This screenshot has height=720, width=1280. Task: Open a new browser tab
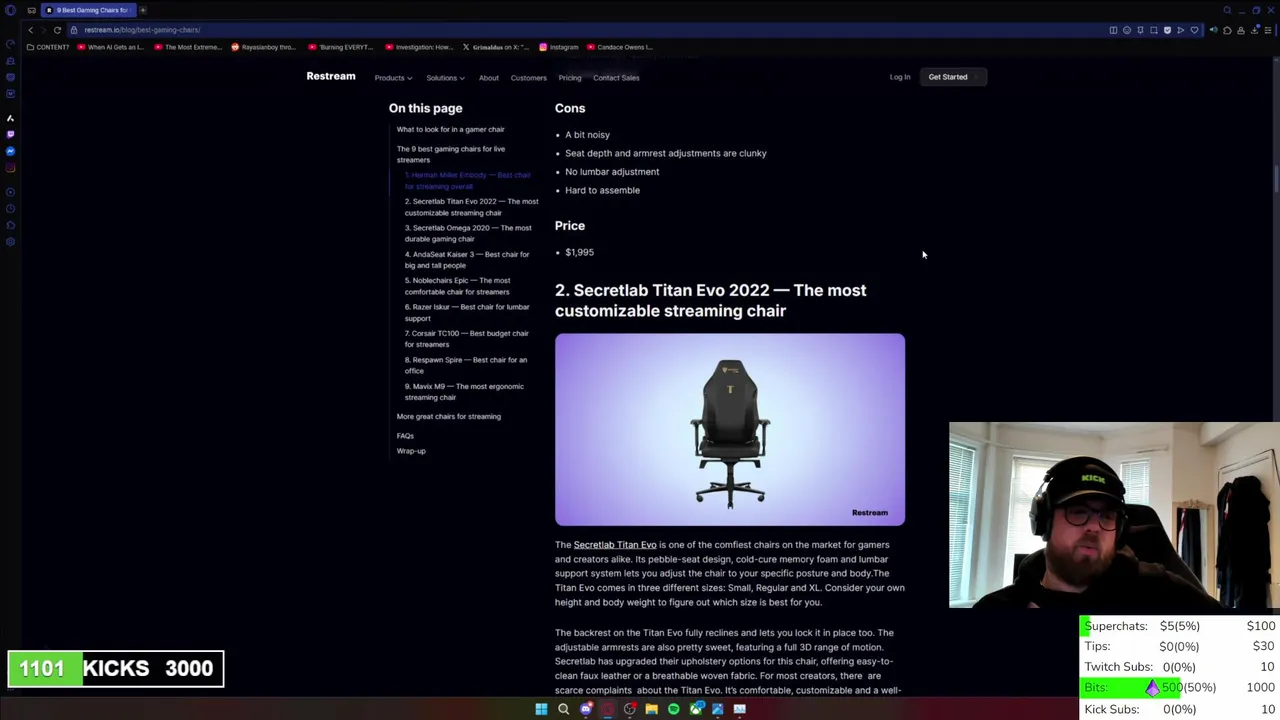(x=142, y=10)
